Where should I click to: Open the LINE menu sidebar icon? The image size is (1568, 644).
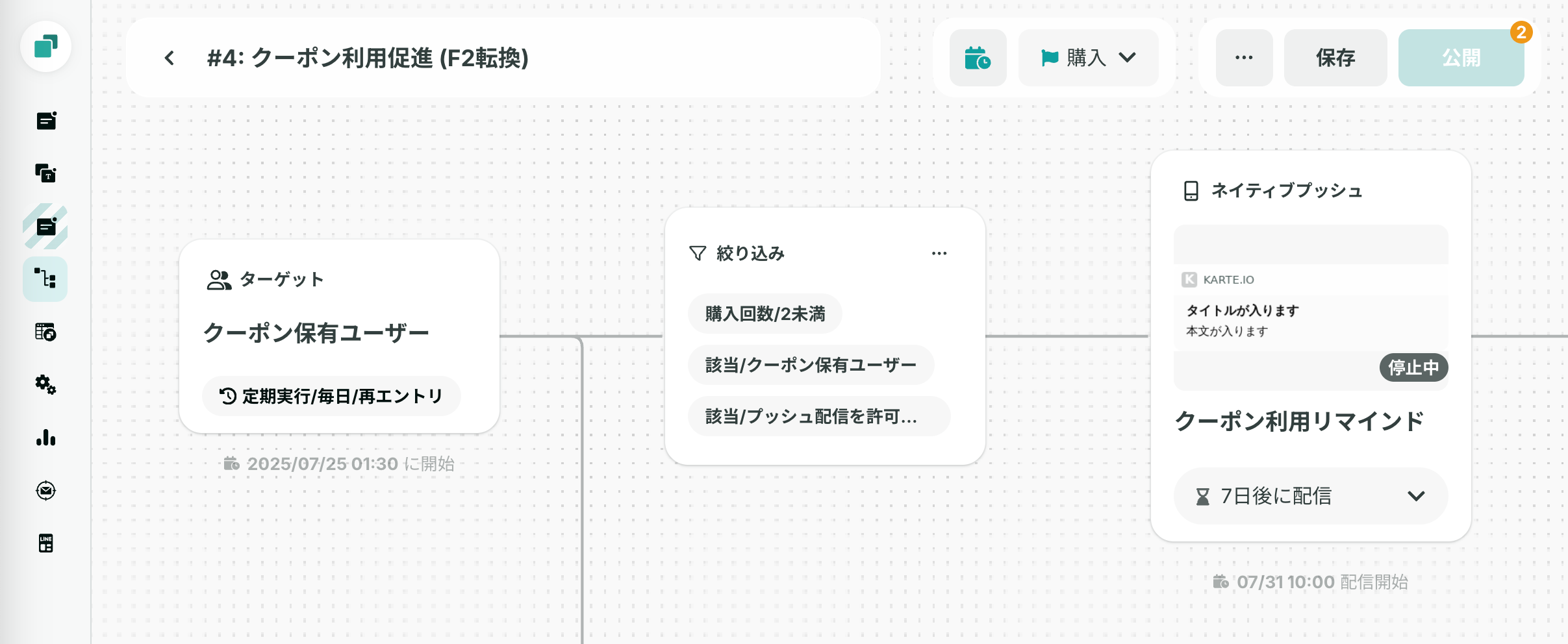click(45, 543)
